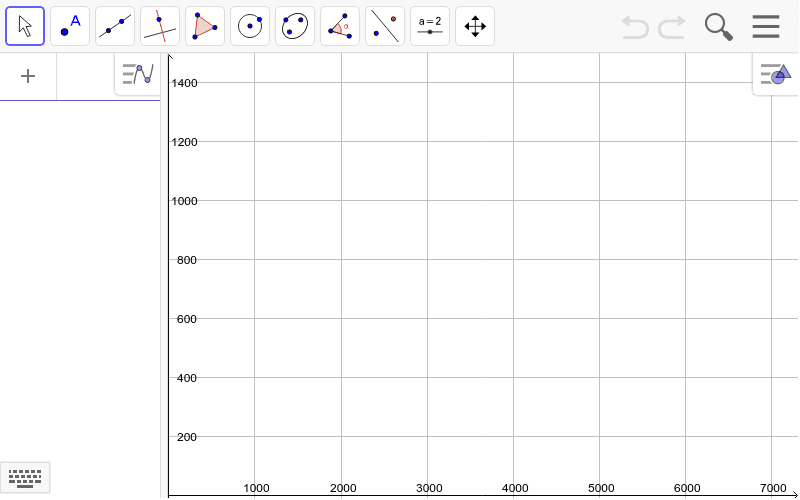Pick the Angle measurement tool

coord(340,26)
